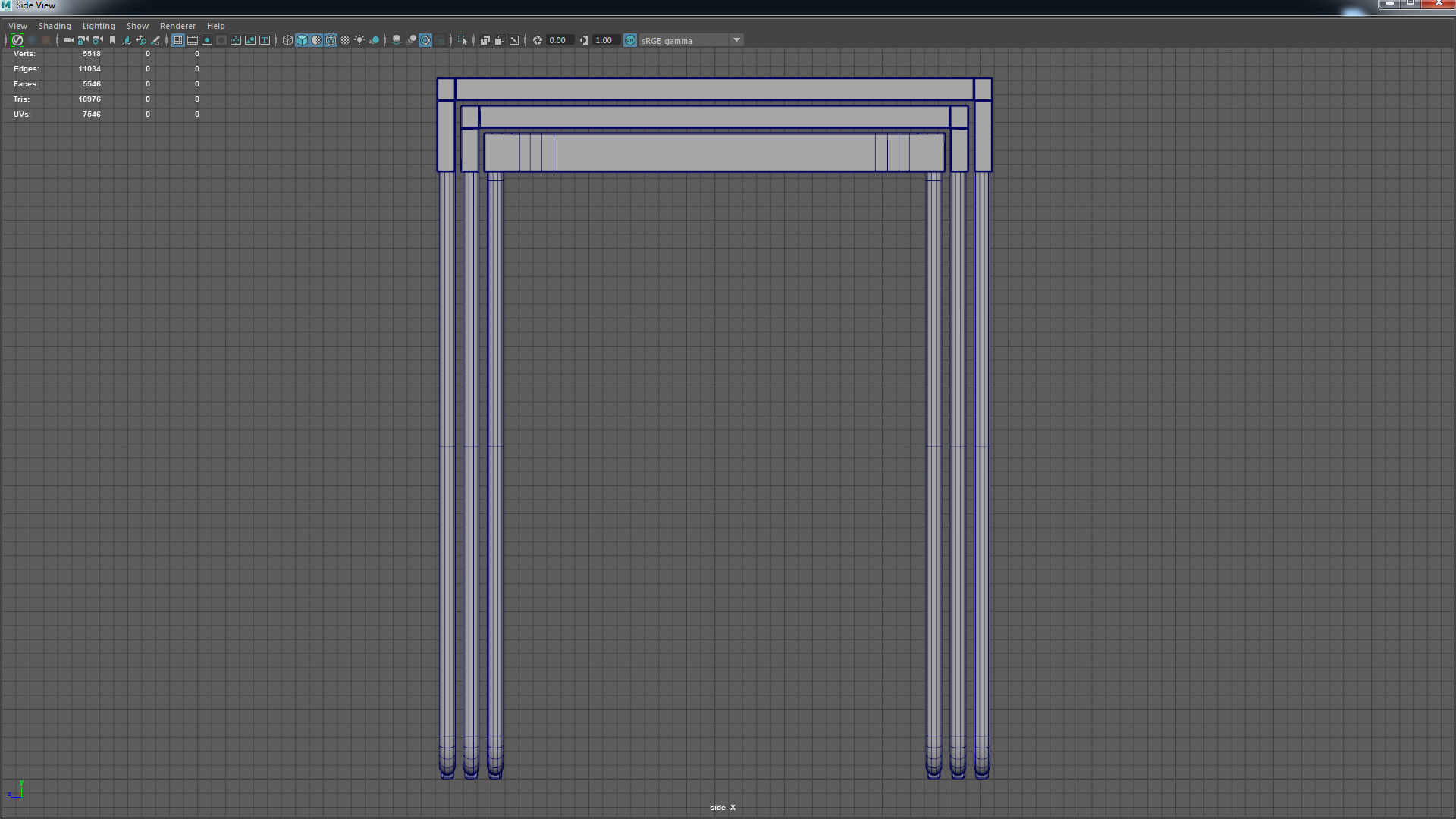Viewport: 1456px width, 819px height.
Task: Open Camera Attributes icon
Action: tap(97, 40)
